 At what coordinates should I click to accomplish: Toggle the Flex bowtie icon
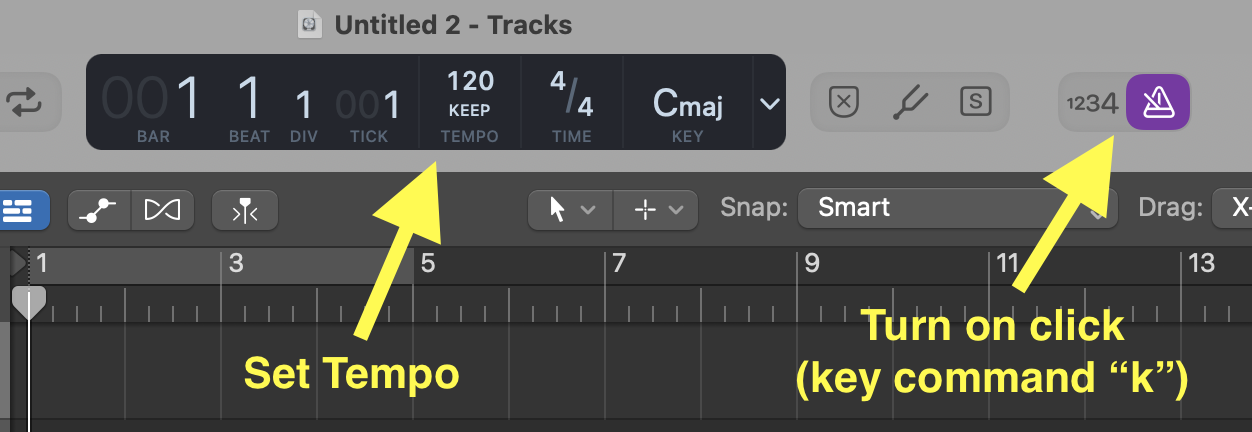coord(161,210)
